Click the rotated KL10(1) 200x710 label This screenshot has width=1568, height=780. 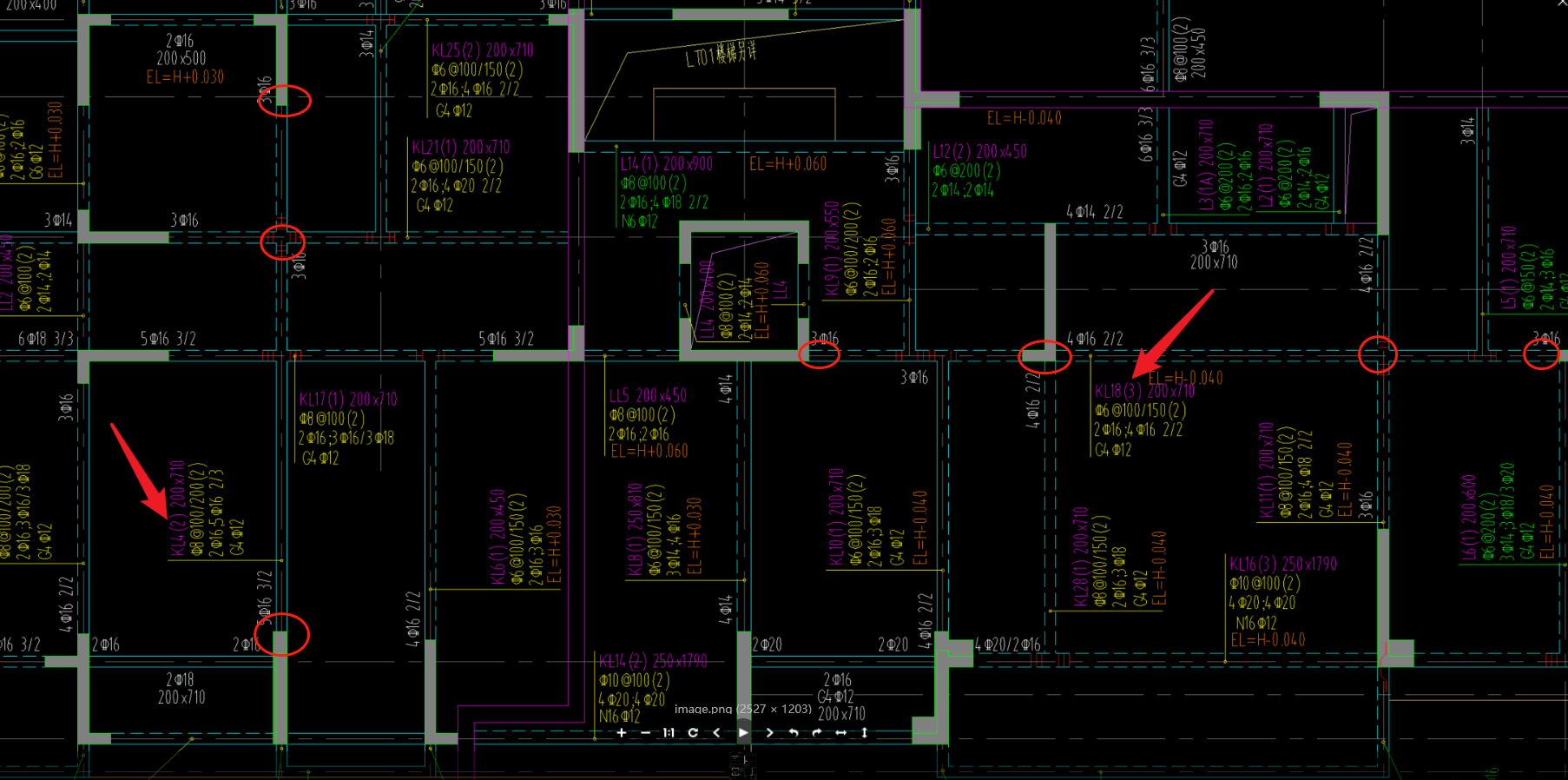836,518
